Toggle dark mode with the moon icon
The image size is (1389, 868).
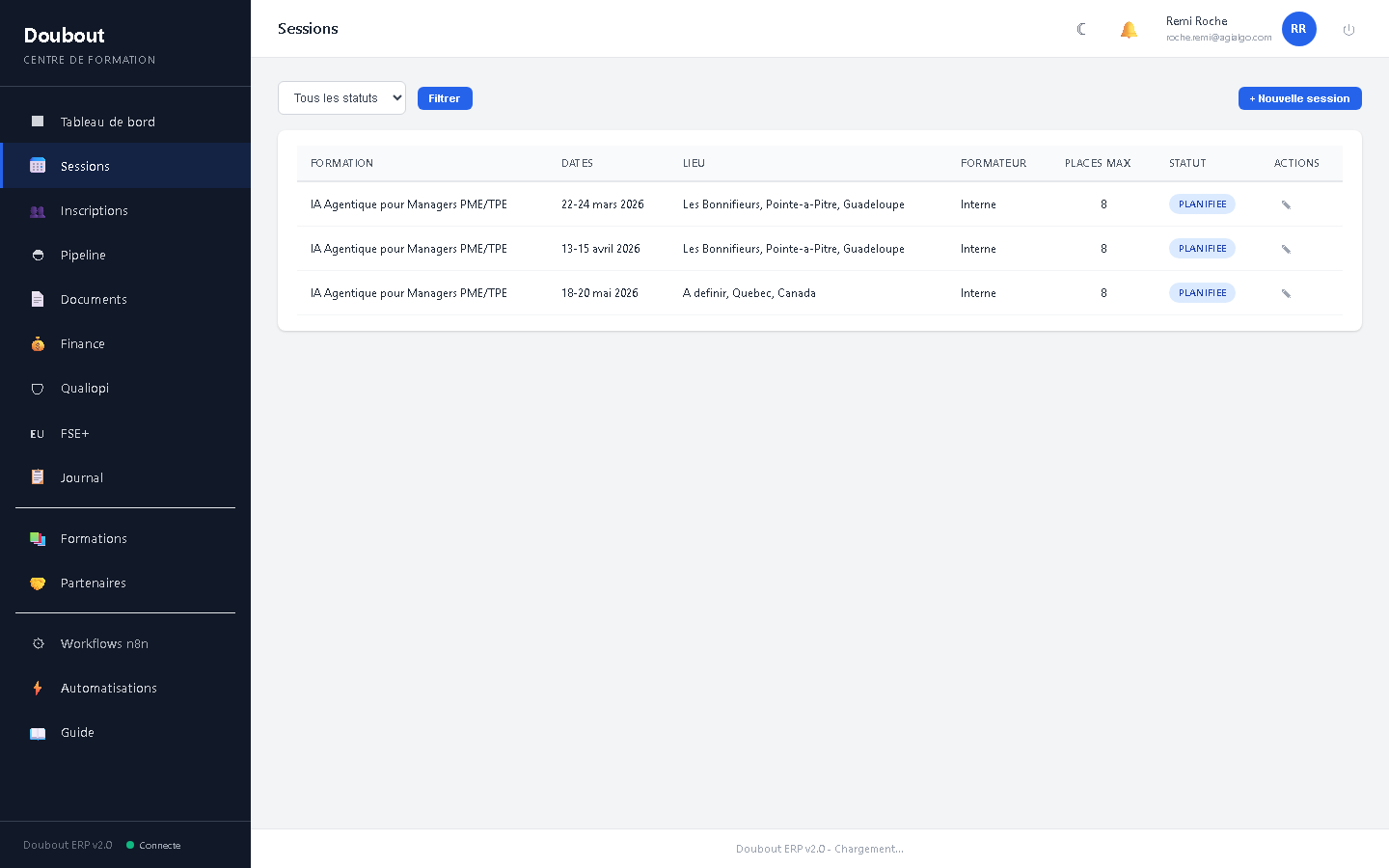[x=1081, y=29]
